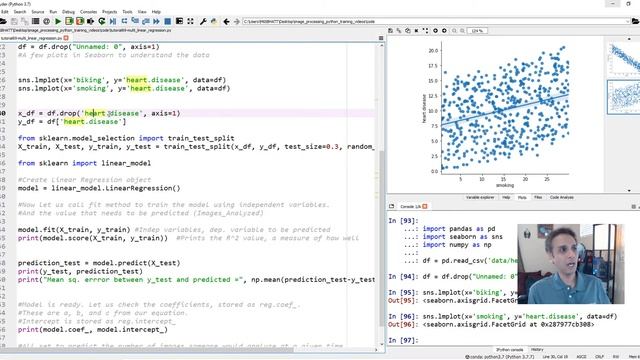Viewport: 640px width, 360px height.
Task: Run selection or current line
Action: pyautogui.click(x=90, y=21)
